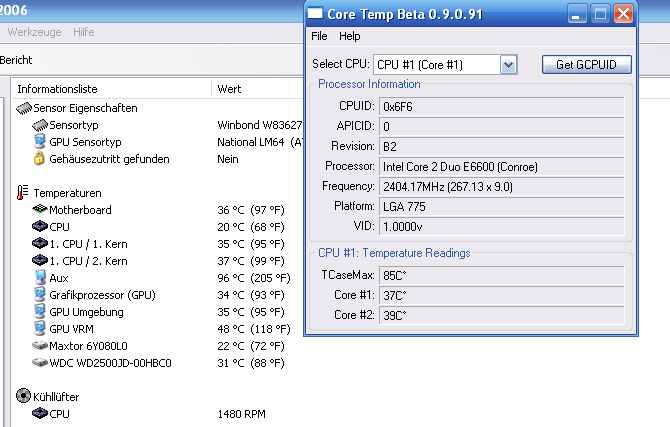Click the Aux temperature icon
Image resolution: width=670 pixels, height=427 pixels.
click(40, 277)
